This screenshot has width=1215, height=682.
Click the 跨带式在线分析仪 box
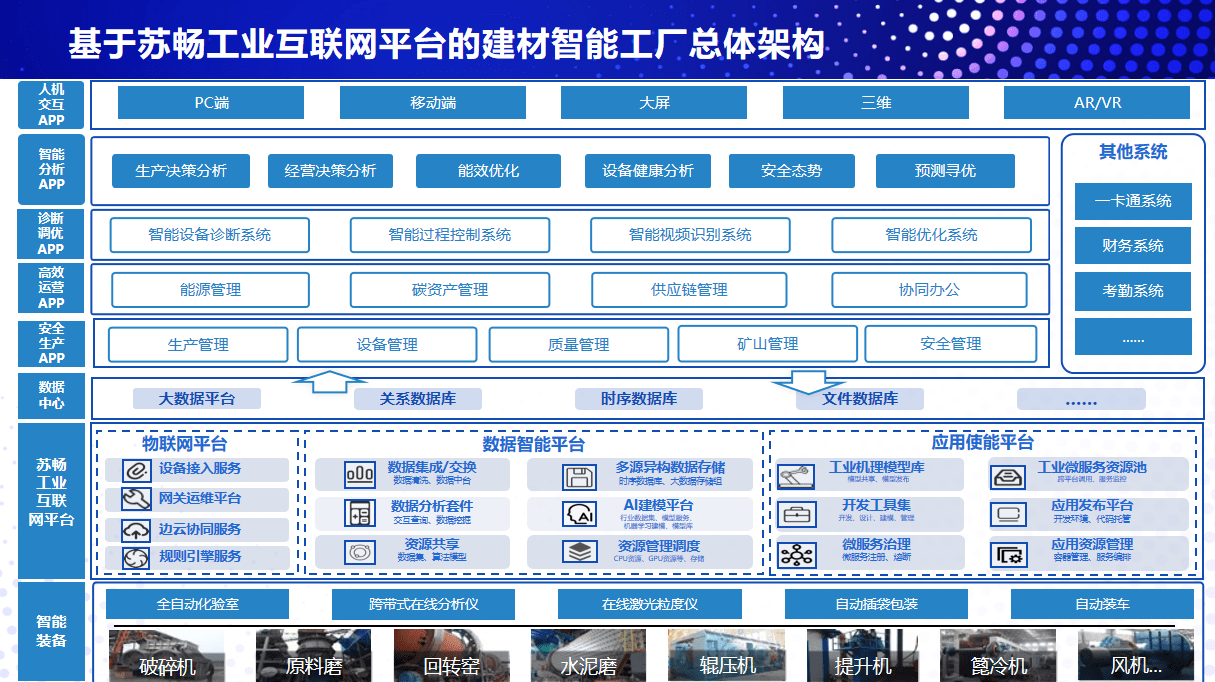click(x=423, y=604)
